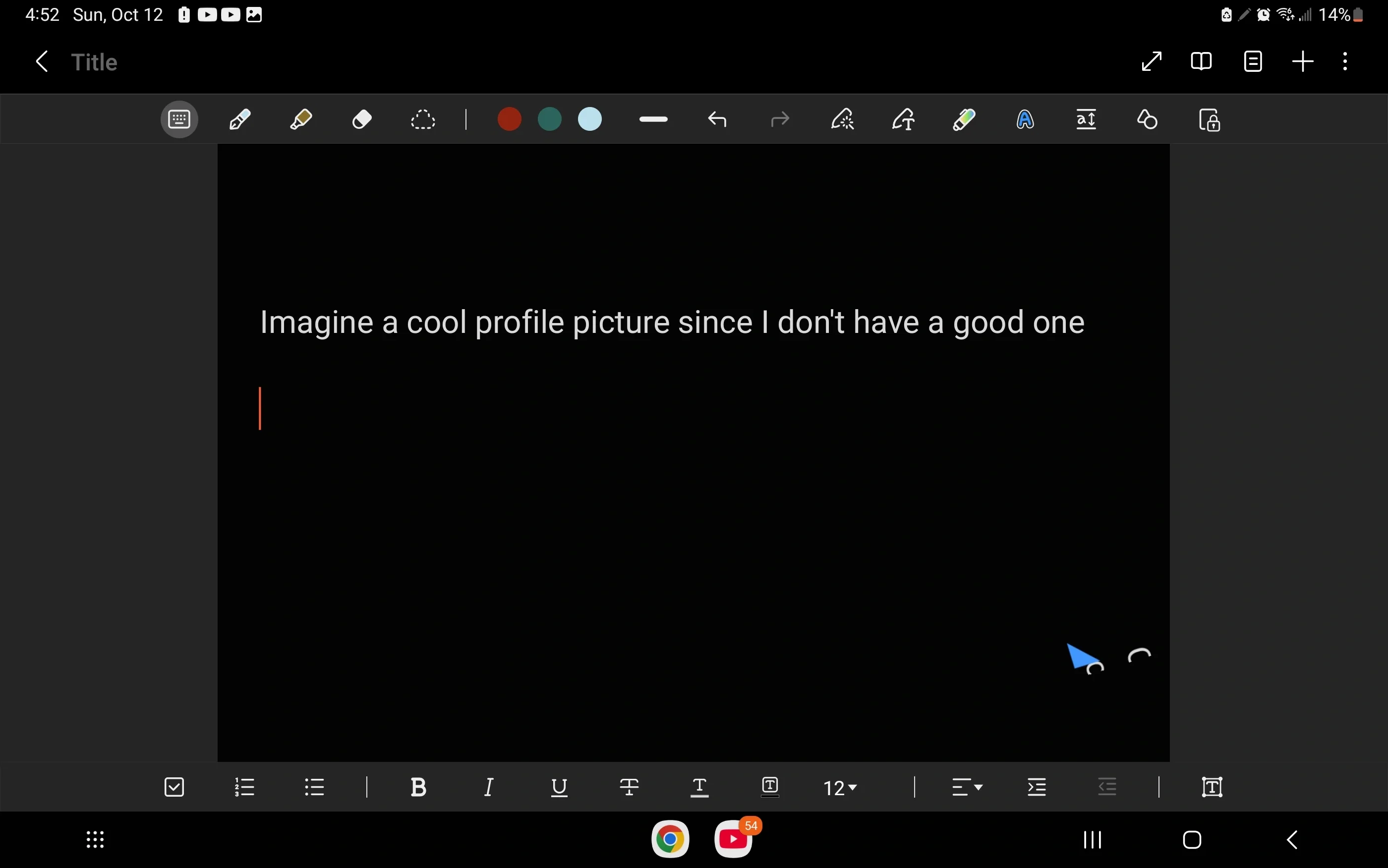Open the easy writing pad
Image resolution: width=1388 pixels, height=868 pixels.
click(x=1087, y=120)
